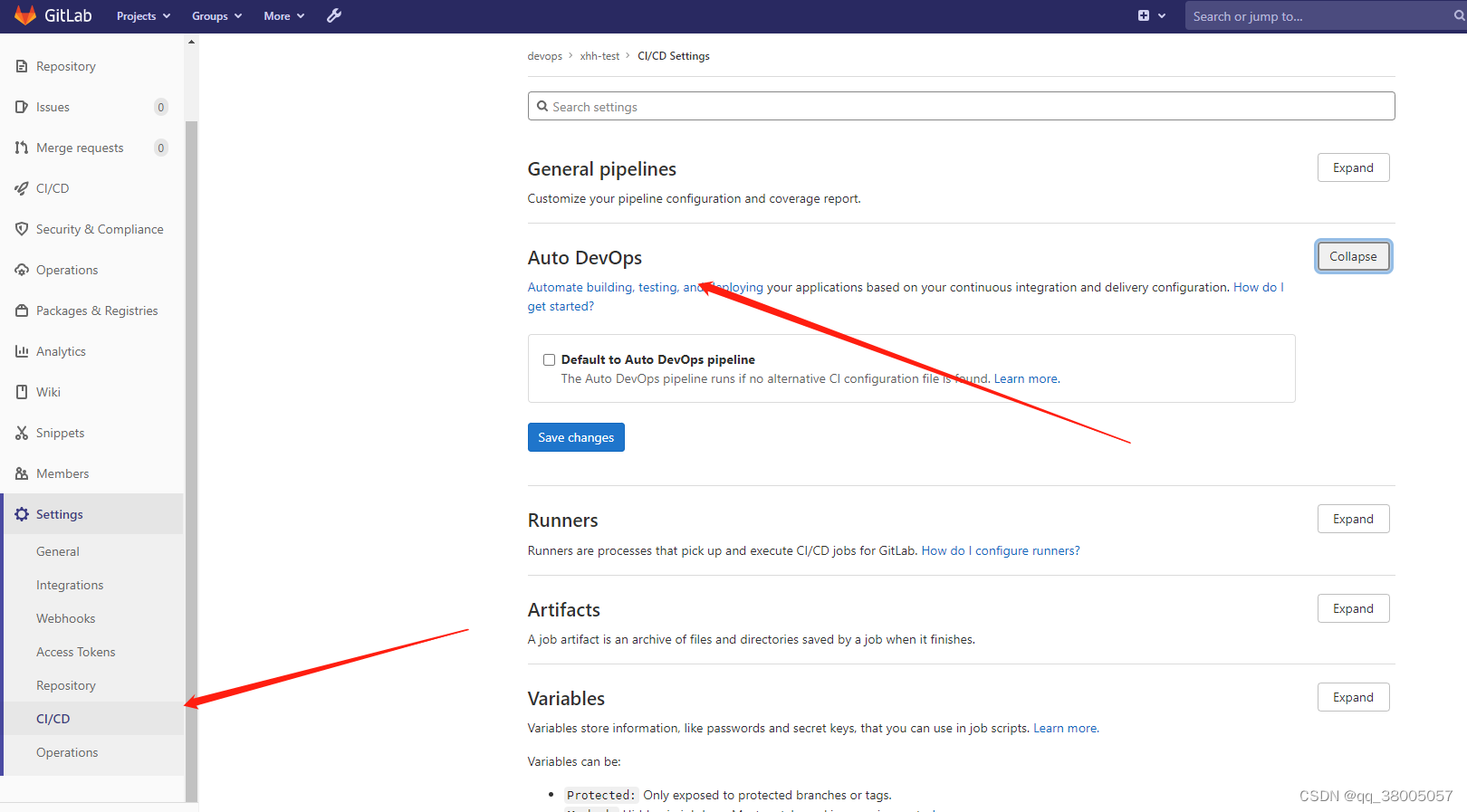Open the Groups dropdown menu
The width and height of the screenshot is (1467, 812).
216,16
